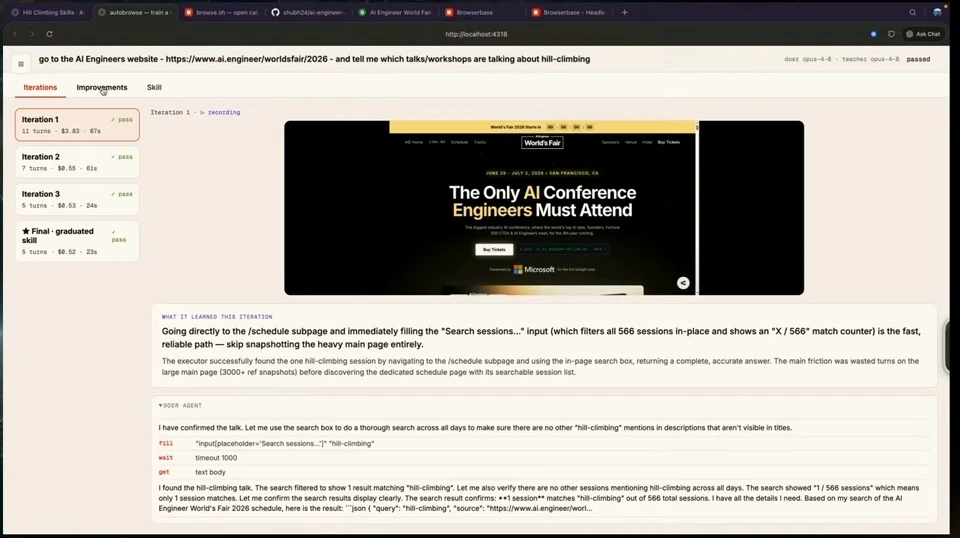960x538 pixels.
Task: Click the tab search magnifier icon
Action: coord(912,12)
